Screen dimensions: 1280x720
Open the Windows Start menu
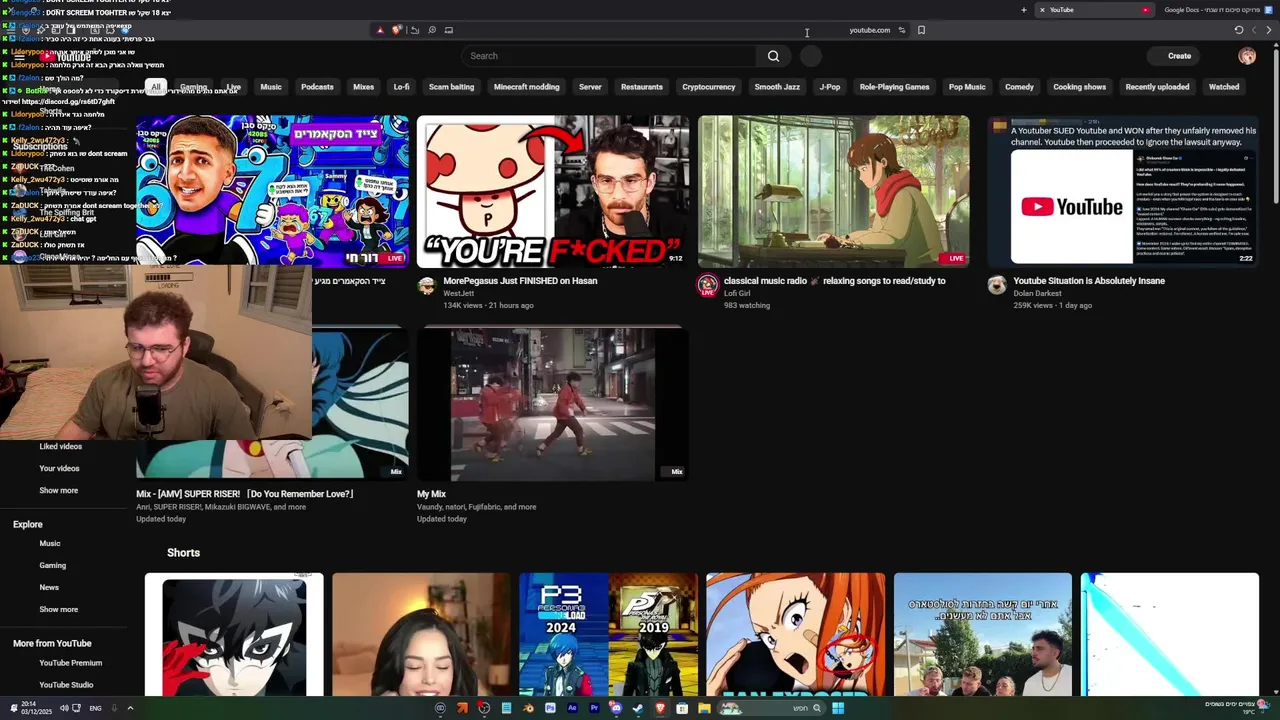coord(838,708)
